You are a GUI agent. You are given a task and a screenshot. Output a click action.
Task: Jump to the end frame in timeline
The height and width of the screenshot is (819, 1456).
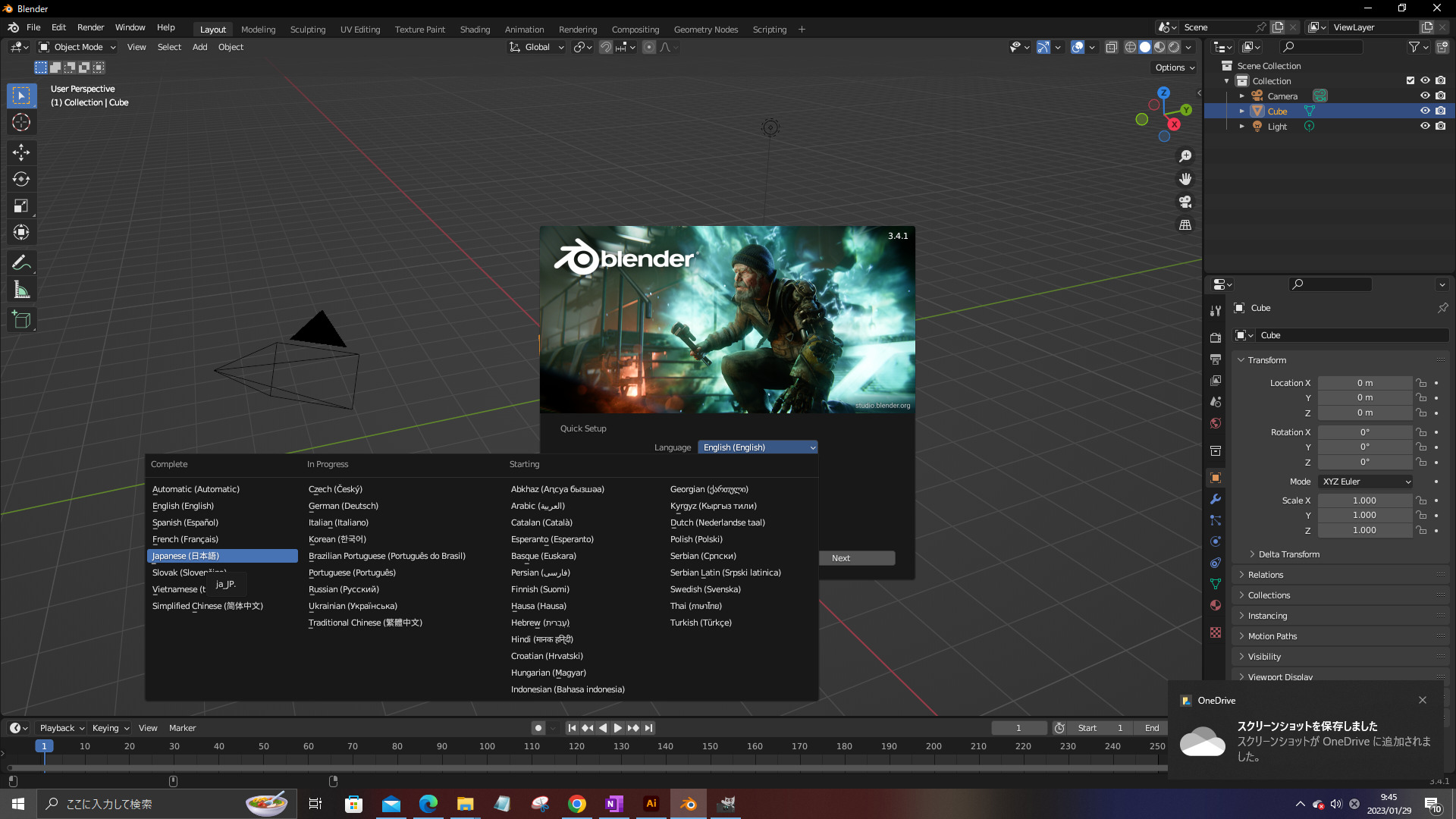648,728
